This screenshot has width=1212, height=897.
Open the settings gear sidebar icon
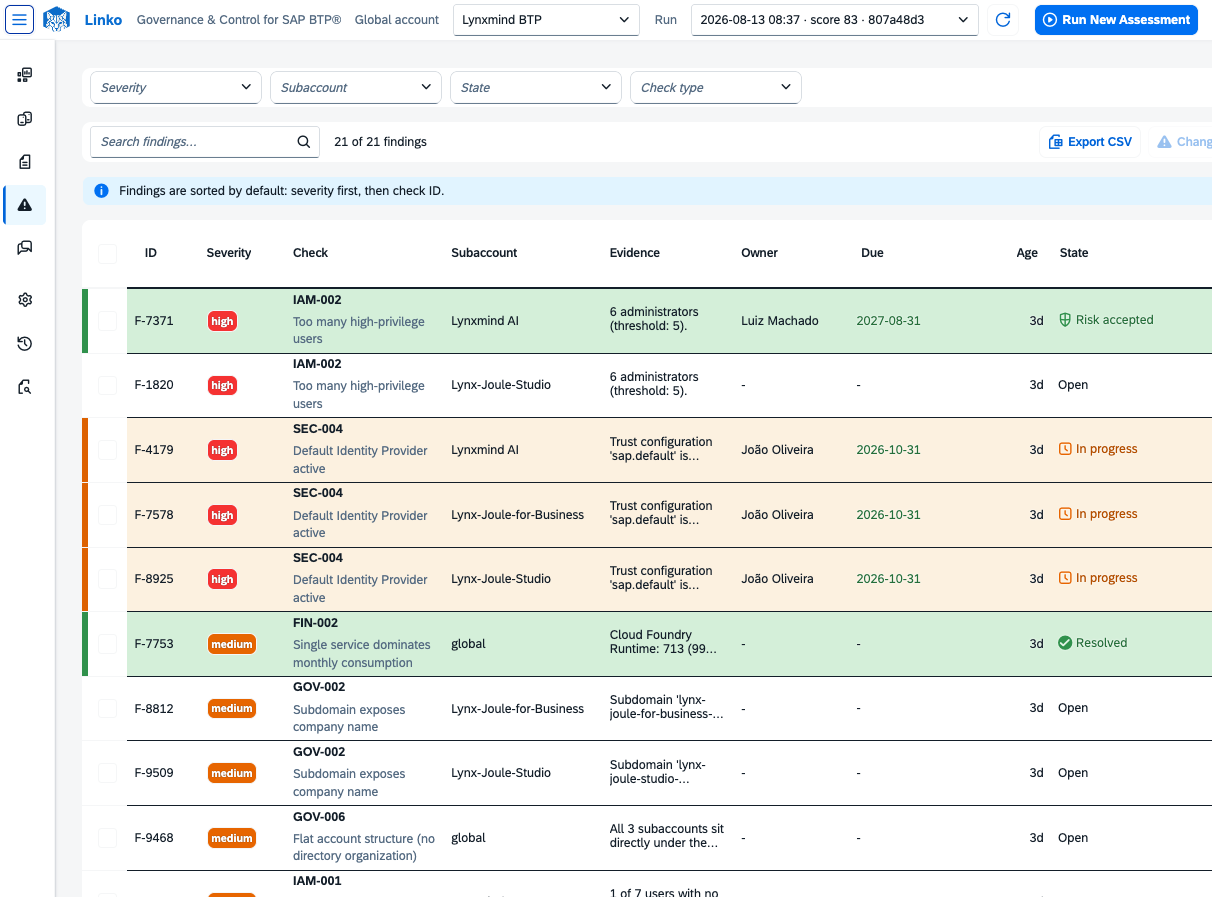[25, 300]
